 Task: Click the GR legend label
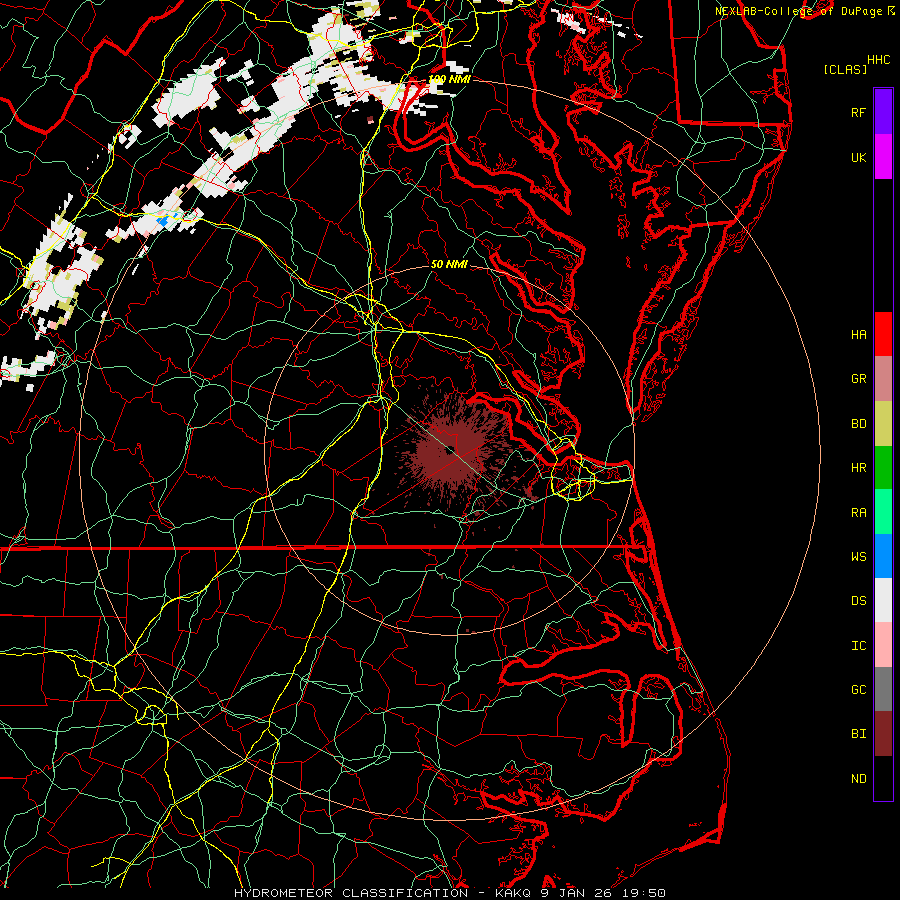(859, 379)
